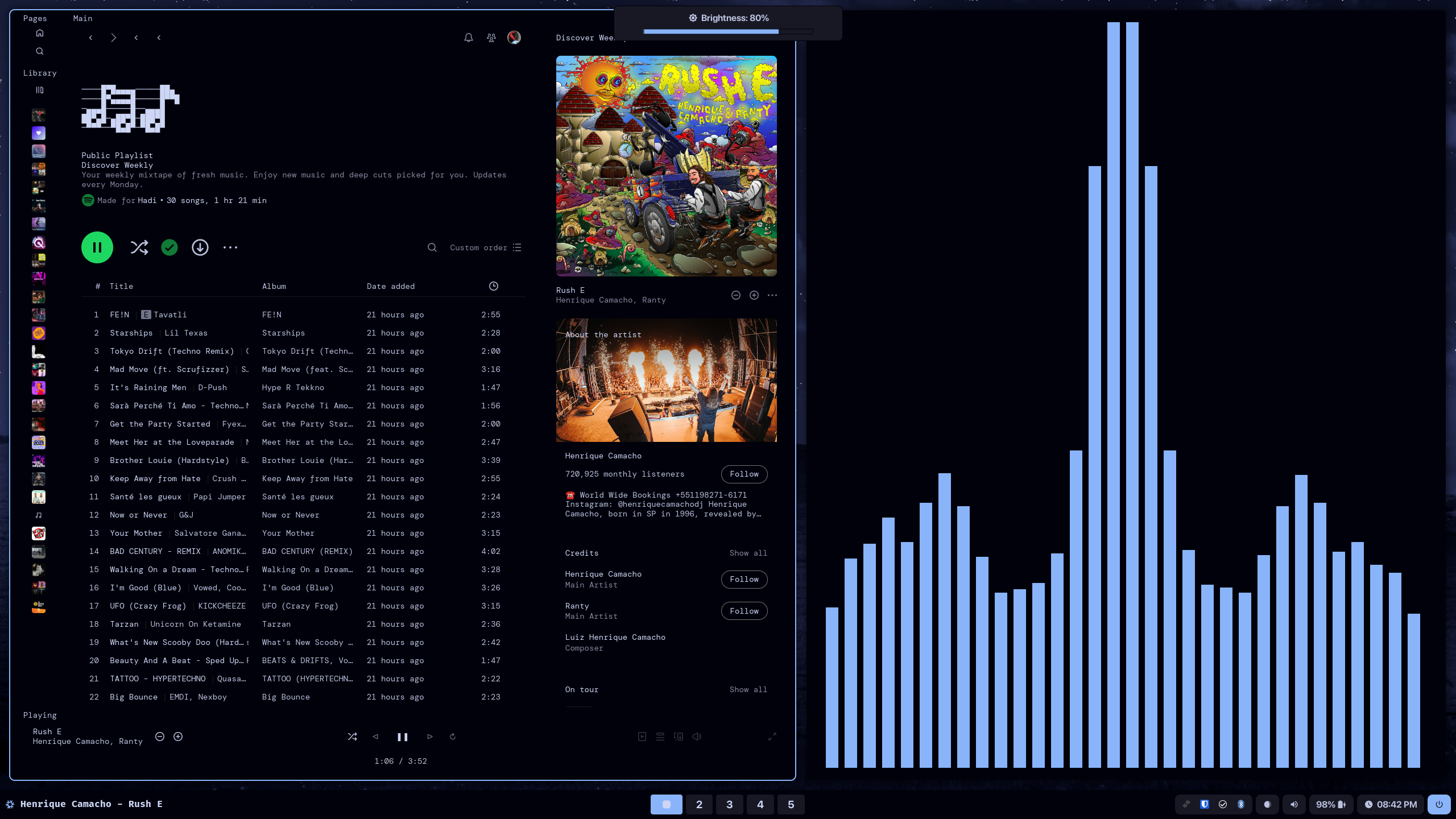
Task: Open the notifications bell
Action: 468,38
